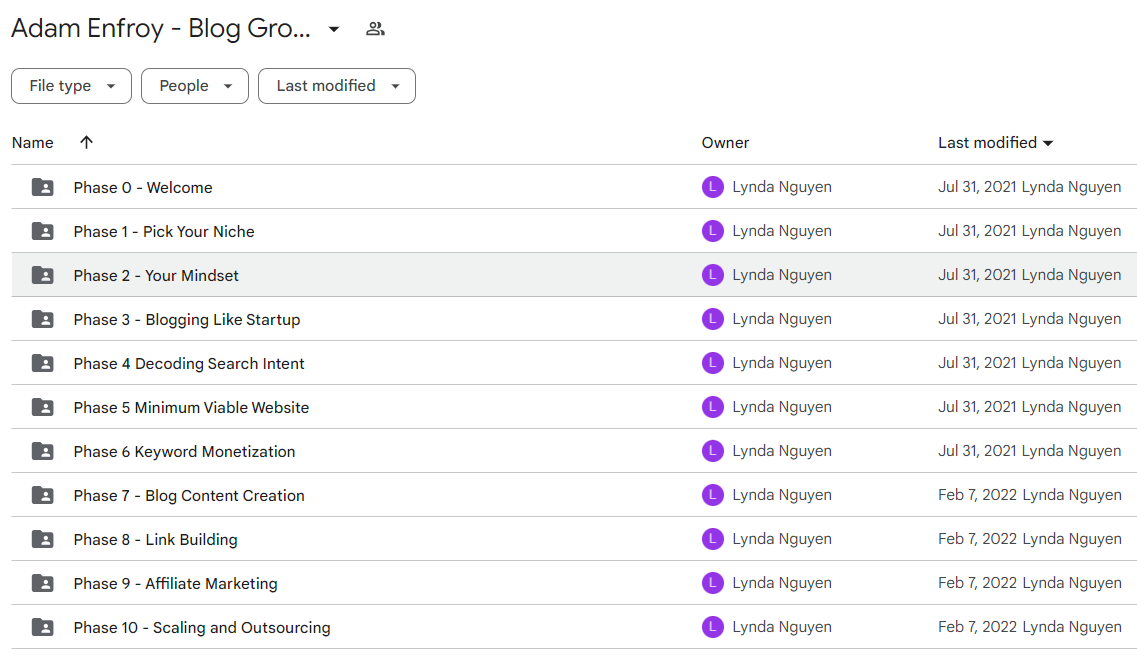Click the Phase 0 - Welcome folder icon

click(43, 187)
